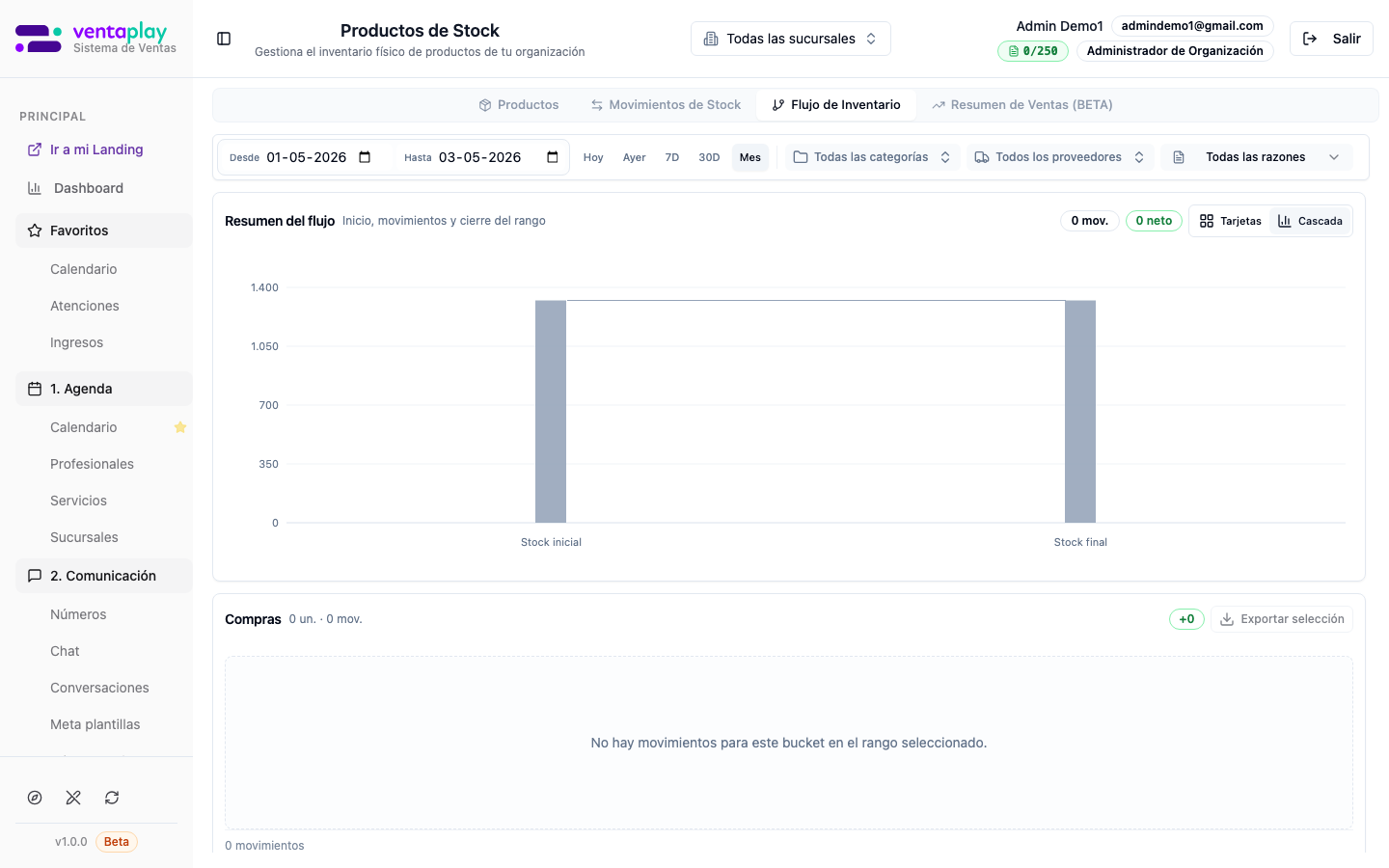Open the Todos los proveedores dropdown

tap(1059, 157)
